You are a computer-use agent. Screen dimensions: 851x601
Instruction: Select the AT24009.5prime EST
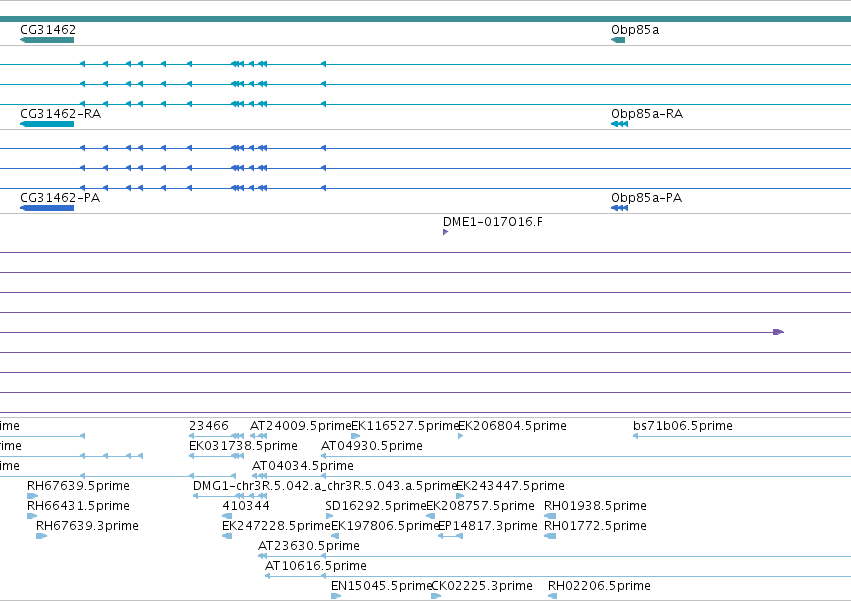258,436
